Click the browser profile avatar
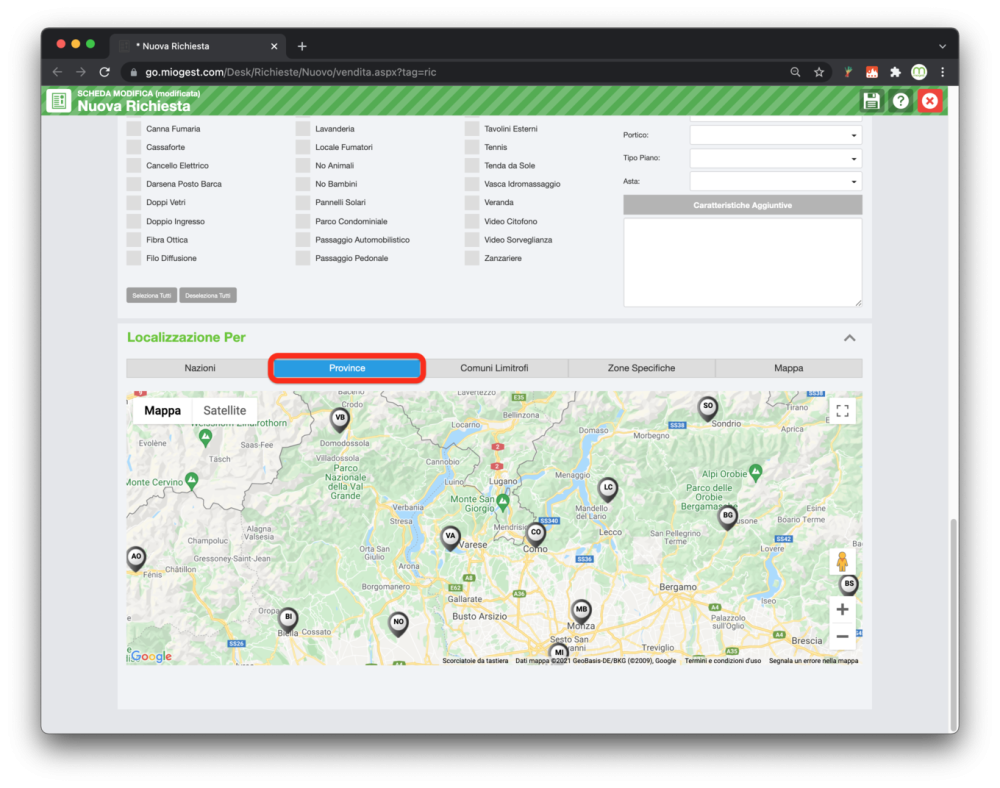The image size is (1000, 788). (919, 72)
